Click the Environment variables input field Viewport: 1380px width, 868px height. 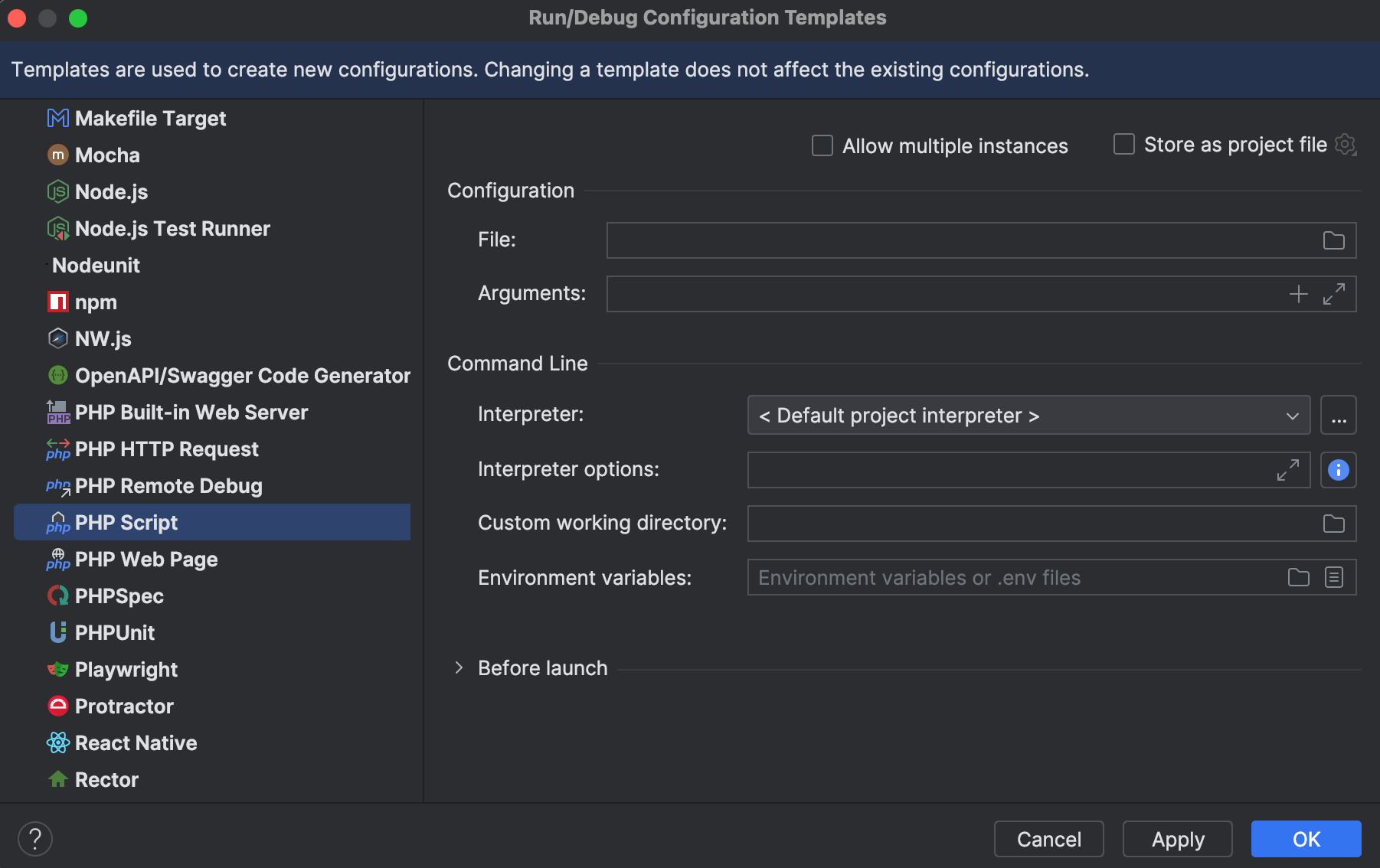[x=996, y=577]
